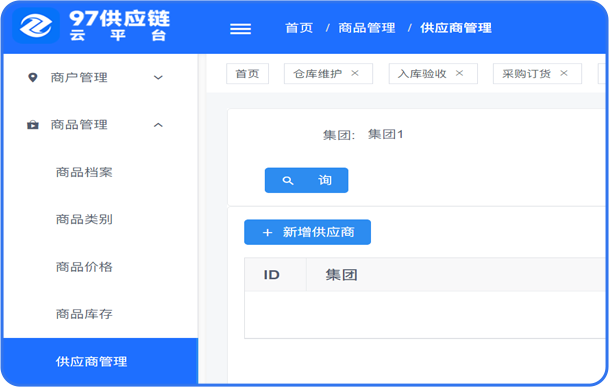Close the 仓库维护 tab
Viewport: 609px width, 387px height.
click(355, 73)
